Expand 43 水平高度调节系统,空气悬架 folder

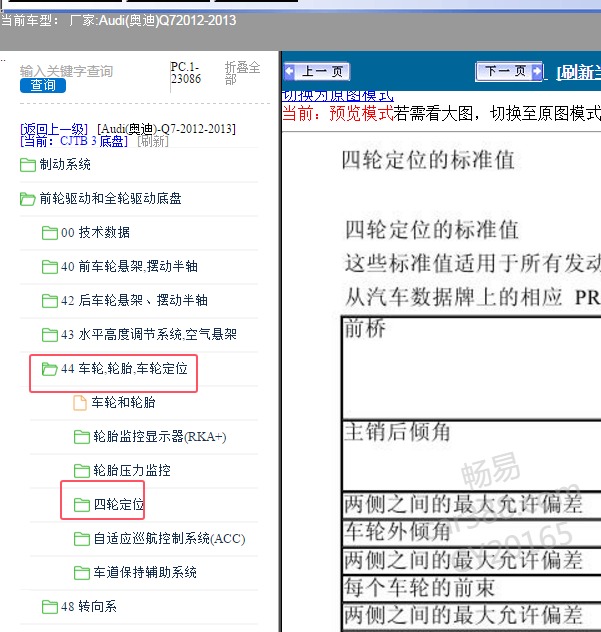pyautogui.click(x=149, y=335)
